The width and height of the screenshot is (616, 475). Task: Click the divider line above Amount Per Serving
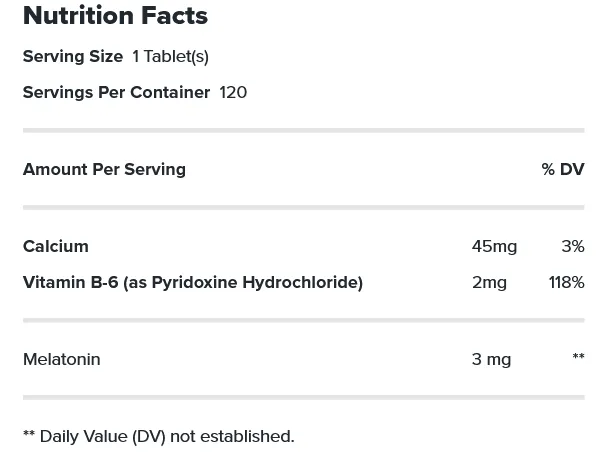pos(303,130)
